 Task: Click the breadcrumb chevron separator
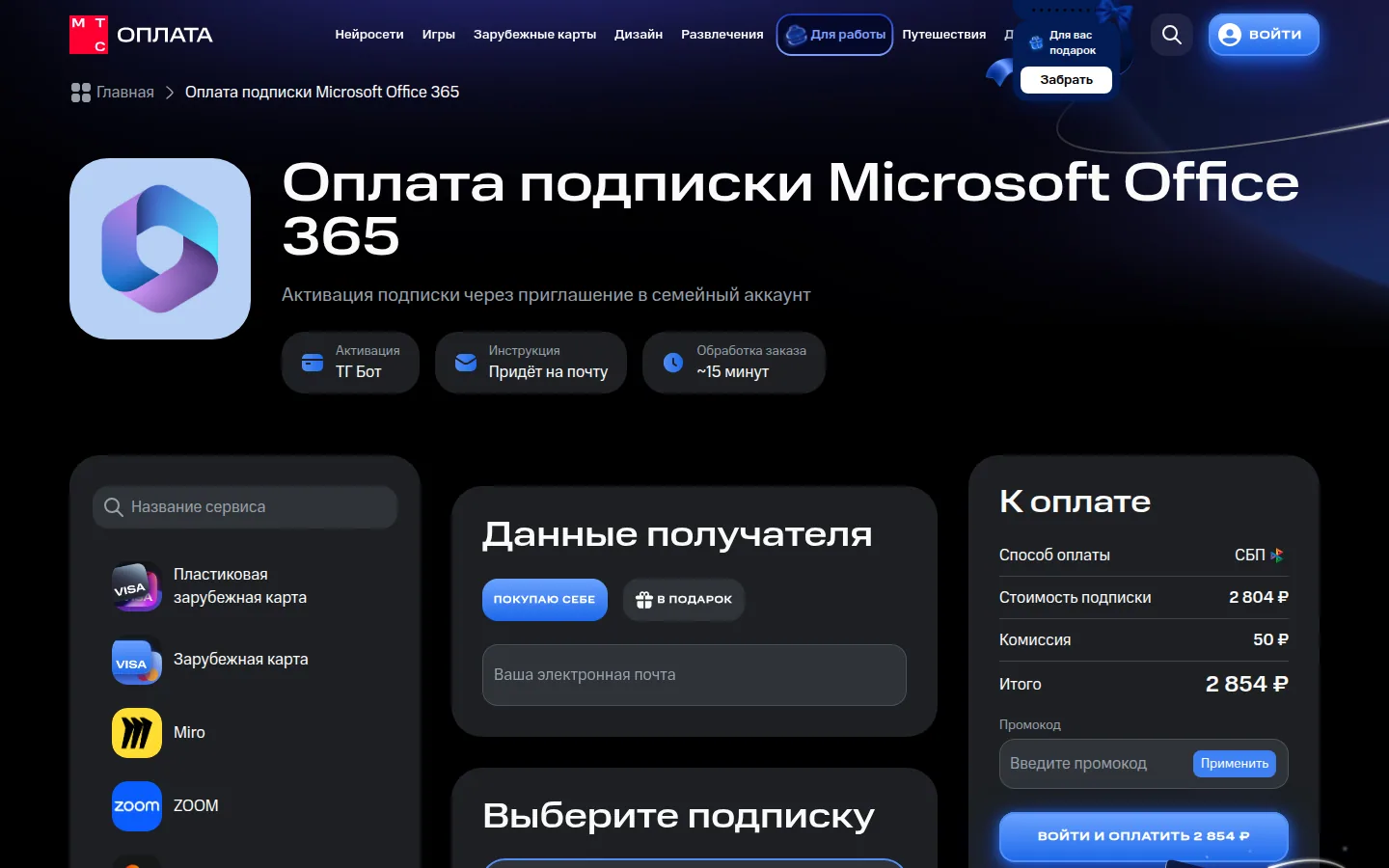coord(170,93)
